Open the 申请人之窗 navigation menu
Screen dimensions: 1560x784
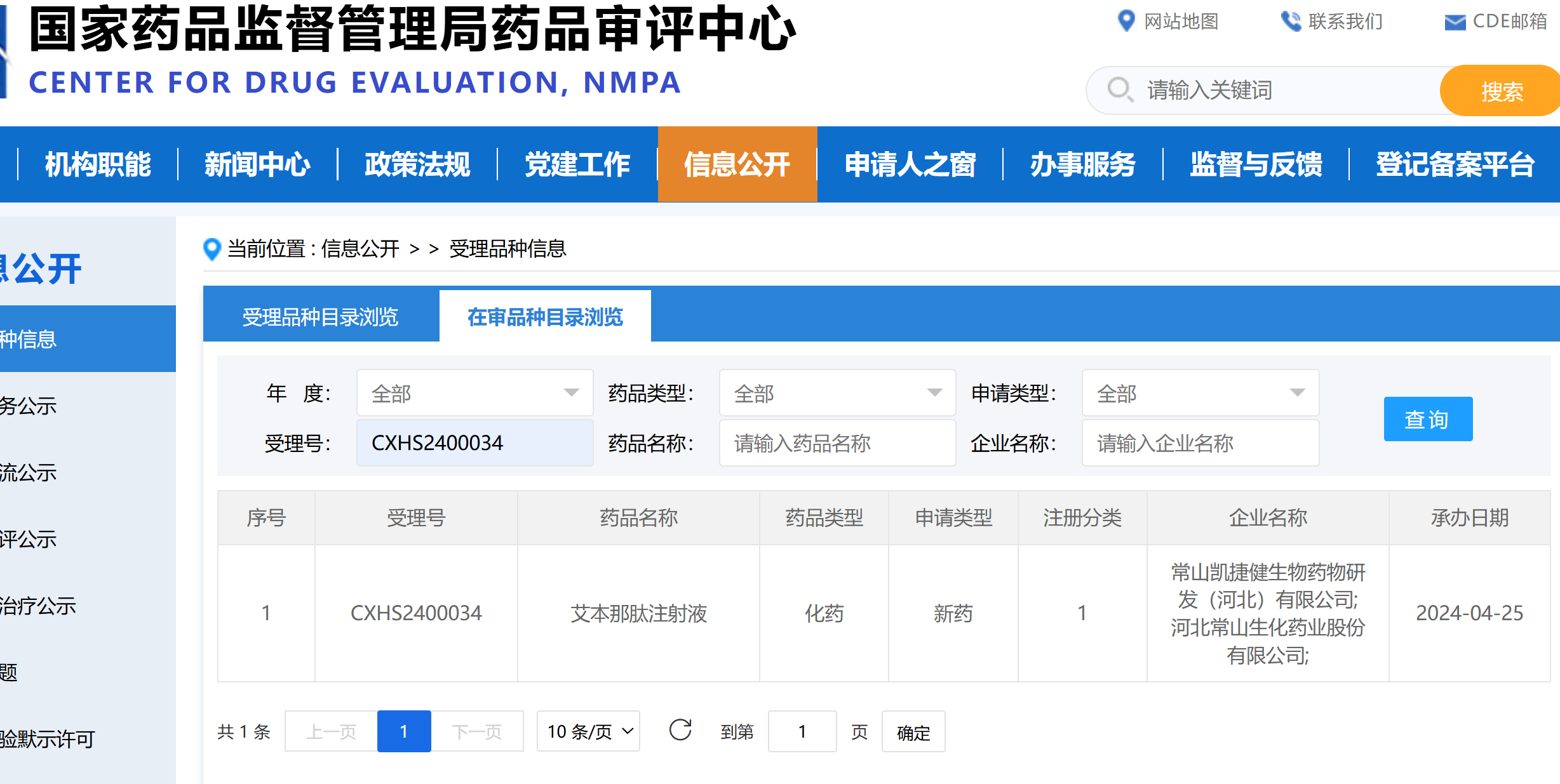point(910,164)
